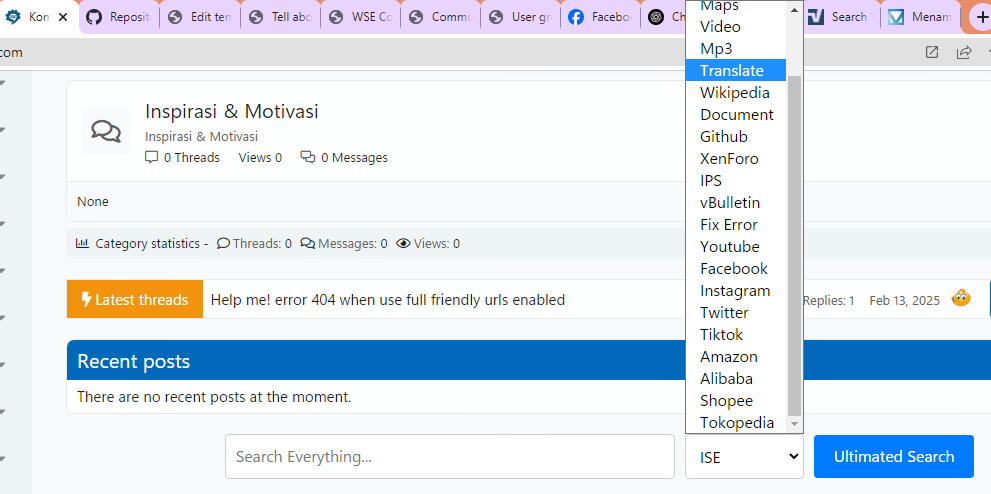Select the Shopee option
Screen dimensions: 991x494
click(x=736, y=401)
